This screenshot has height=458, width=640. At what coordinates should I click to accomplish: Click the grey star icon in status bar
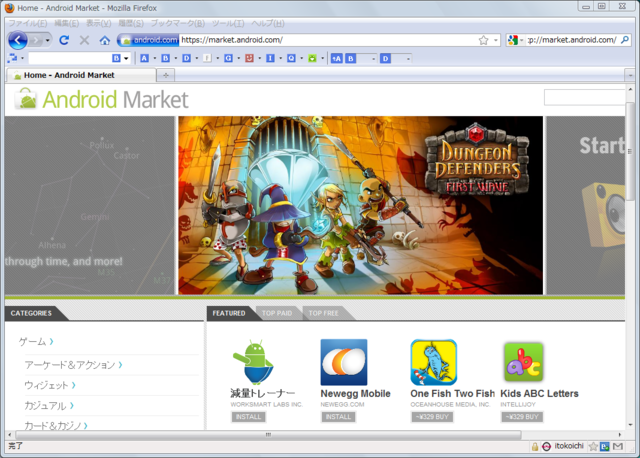pyautogui.click(x=593, y=447)
